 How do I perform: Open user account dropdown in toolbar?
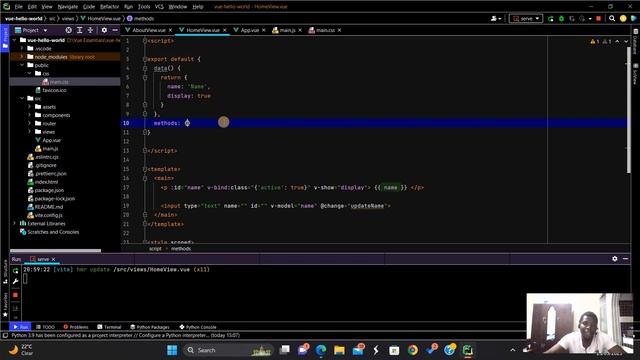(x=496, y=19)
